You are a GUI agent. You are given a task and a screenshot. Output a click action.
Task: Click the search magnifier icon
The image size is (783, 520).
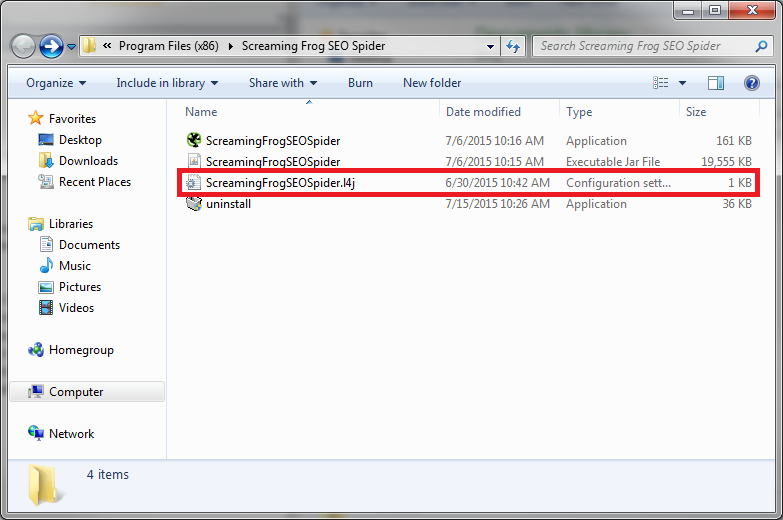[x=761, y=46]
